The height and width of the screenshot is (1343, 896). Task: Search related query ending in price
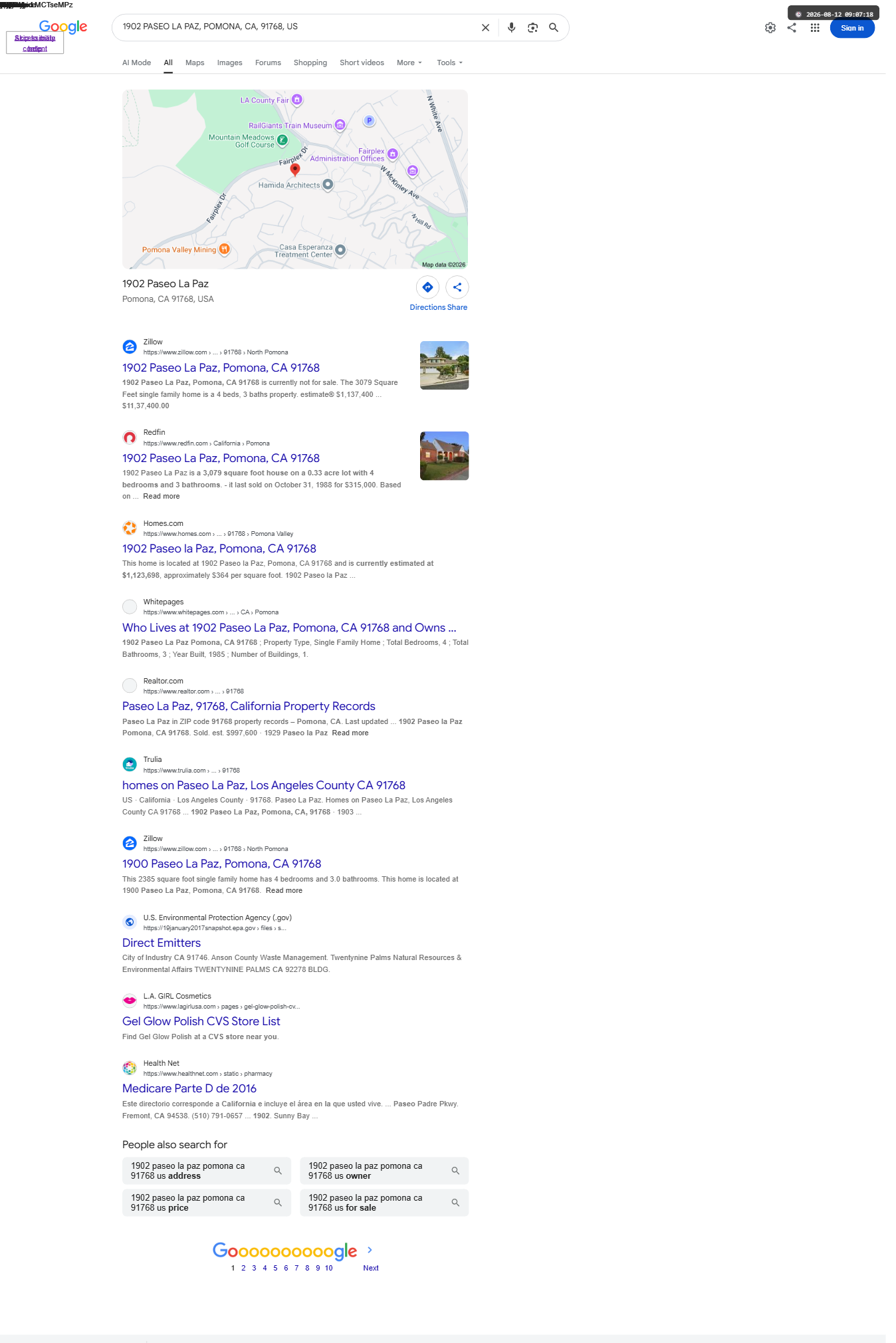tap(207, 1203)
